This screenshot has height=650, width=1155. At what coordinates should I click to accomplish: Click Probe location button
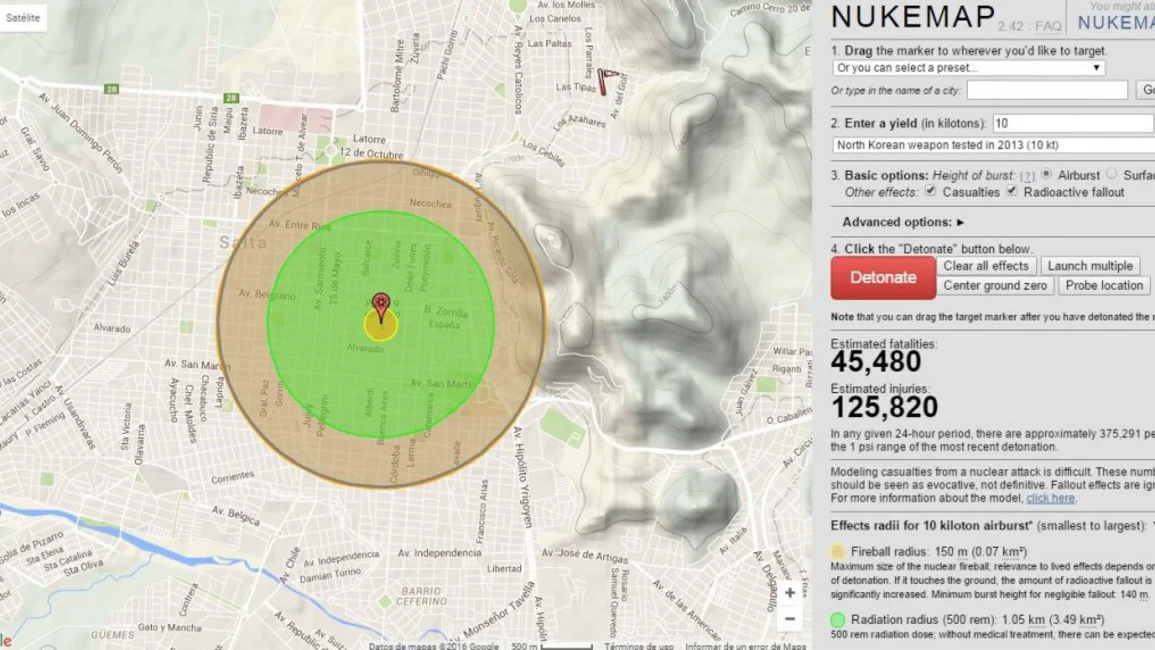pyautogui.click(x=1104, y=285)
